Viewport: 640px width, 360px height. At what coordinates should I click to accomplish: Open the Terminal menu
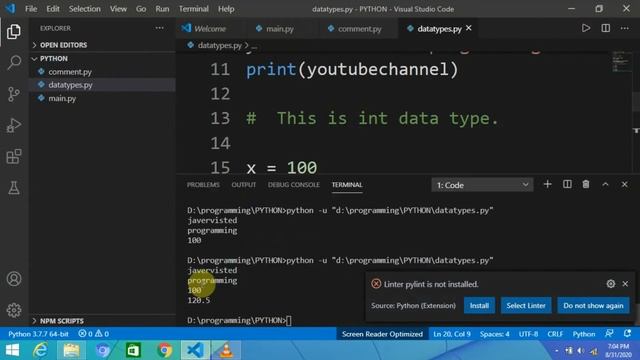pyautogui.click(x=193, y=9)
